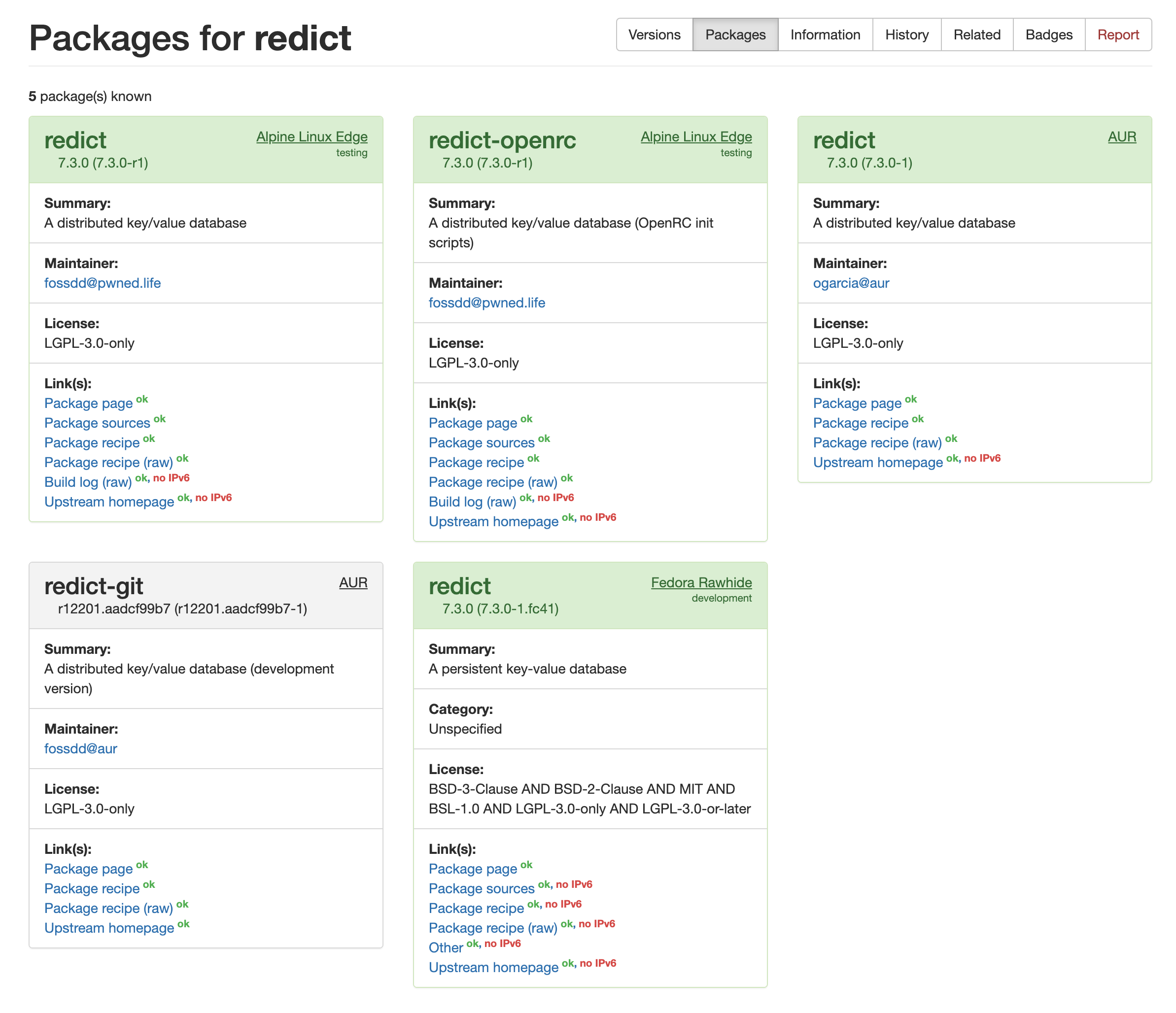
Task: Click AUR link on redict-git card
Action: 353,582
